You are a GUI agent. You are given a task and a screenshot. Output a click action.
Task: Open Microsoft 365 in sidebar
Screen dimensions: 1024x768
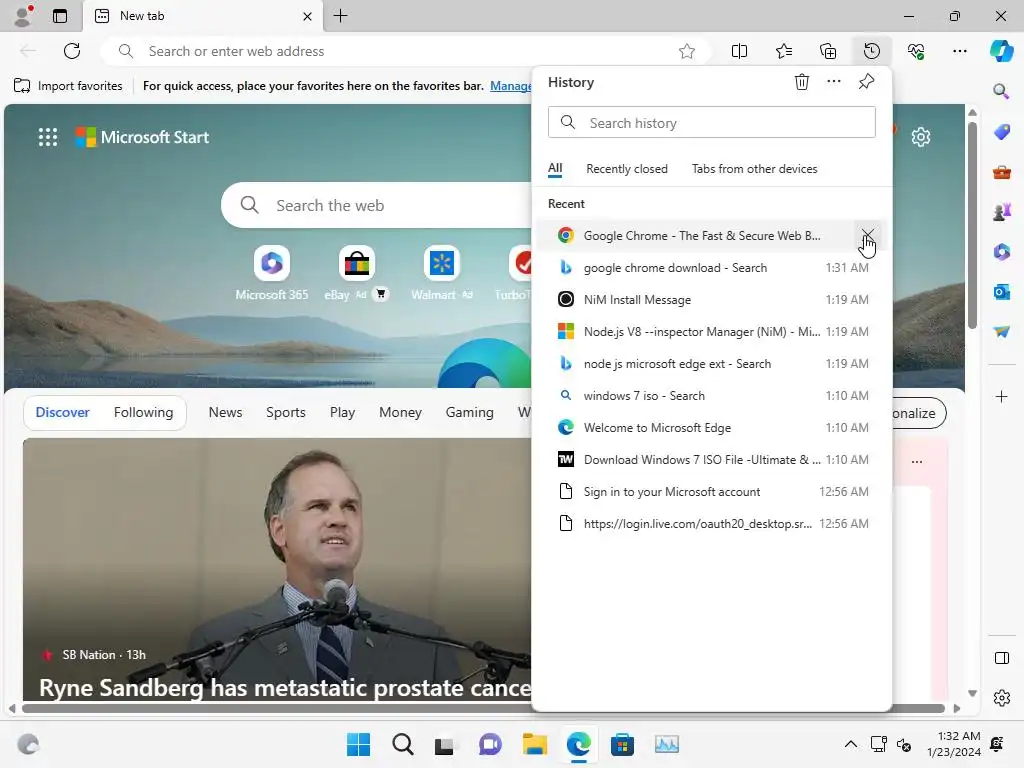point(1001,252)
